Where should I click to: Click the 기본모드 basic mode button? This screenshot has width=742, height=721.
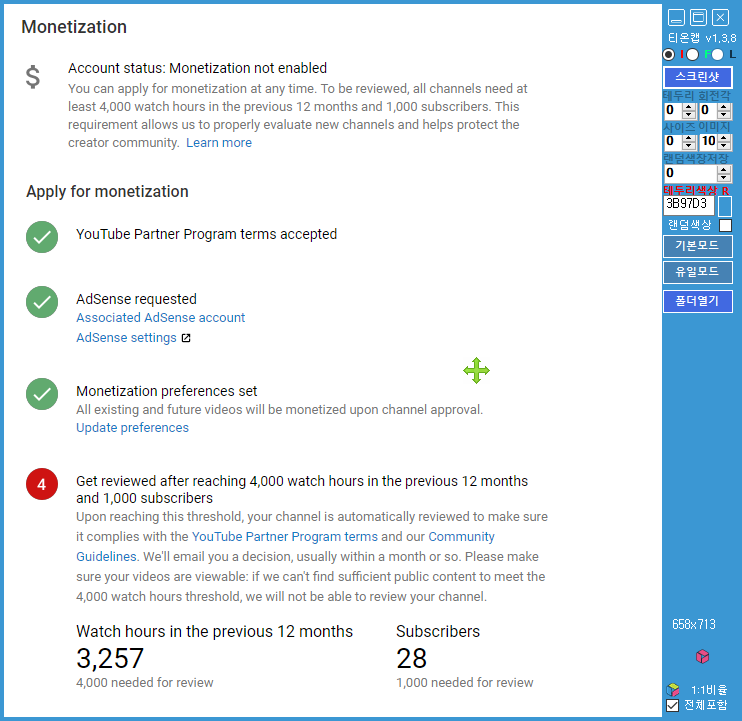click(698, 246)
